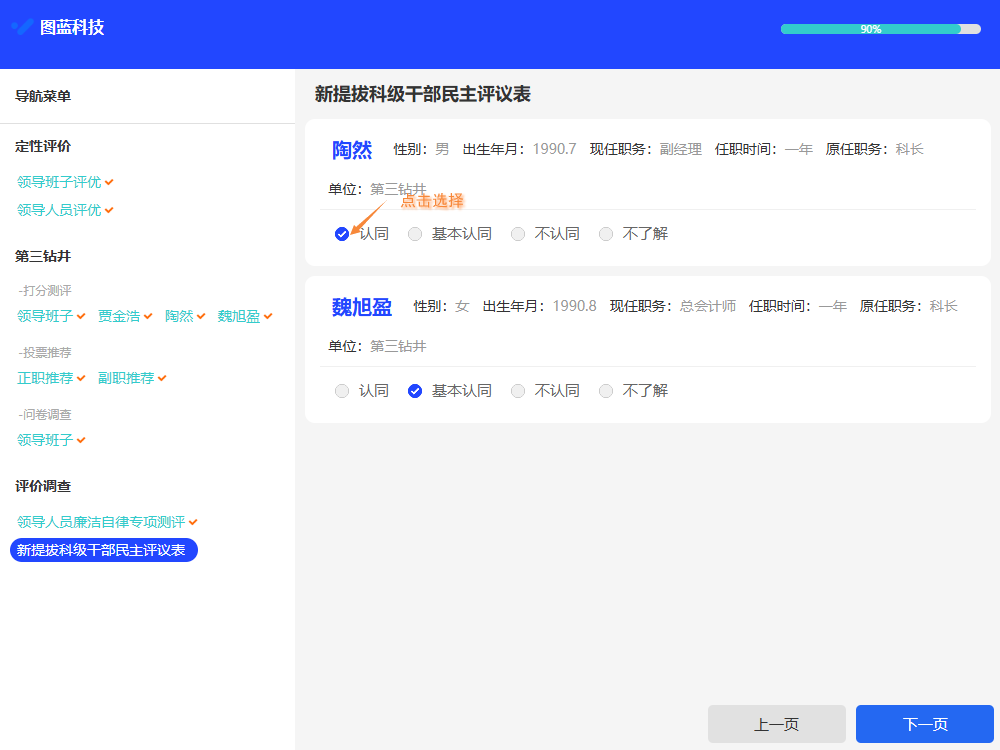Expand the 陶然 chevron under 打分测评
Viewport: 1000px width, 750px height.
pos(200,314)
